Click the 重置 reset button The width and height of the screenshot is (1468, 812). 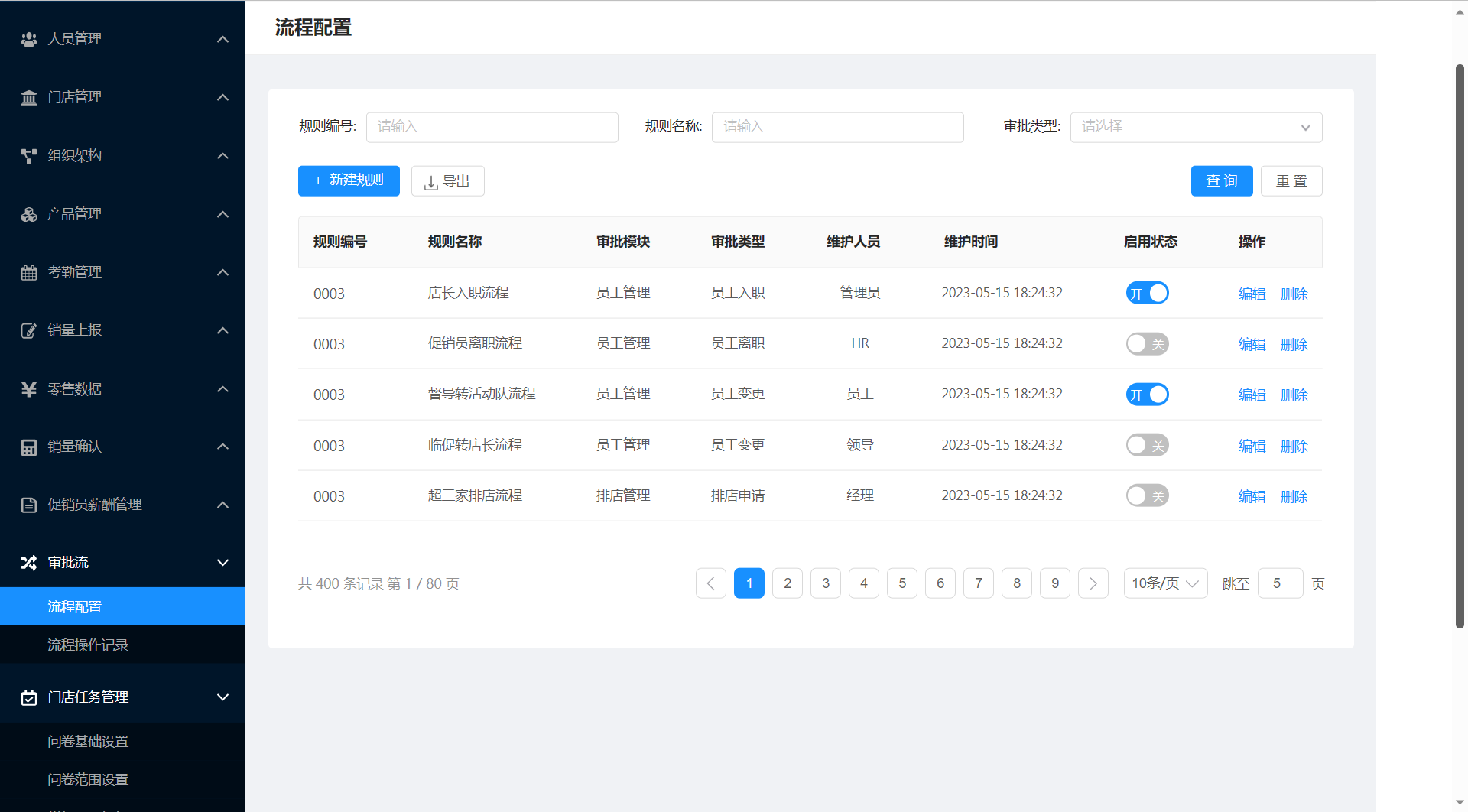[1291, 180]
